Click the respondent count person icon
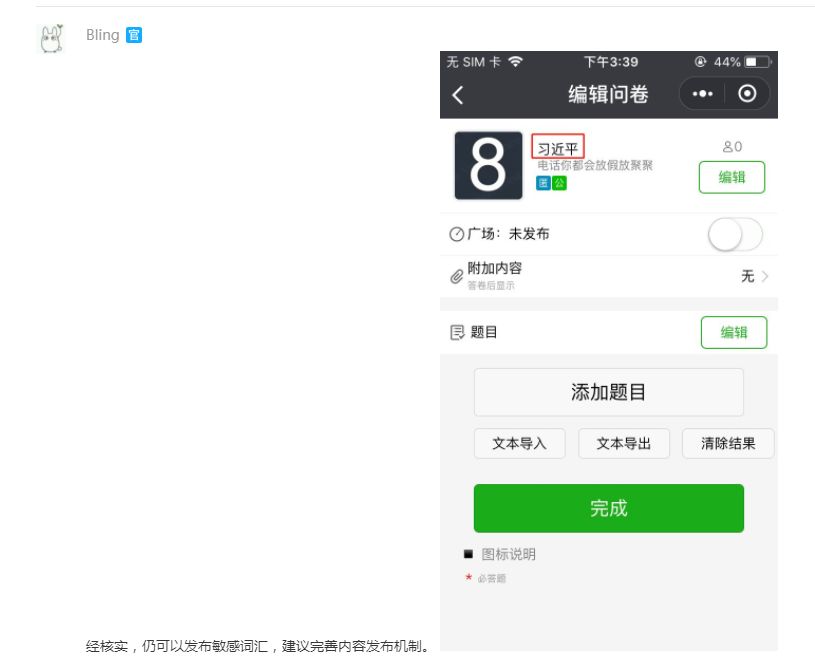Image resolution: width=815 pixels, height=670 pixels. (728, 147)
